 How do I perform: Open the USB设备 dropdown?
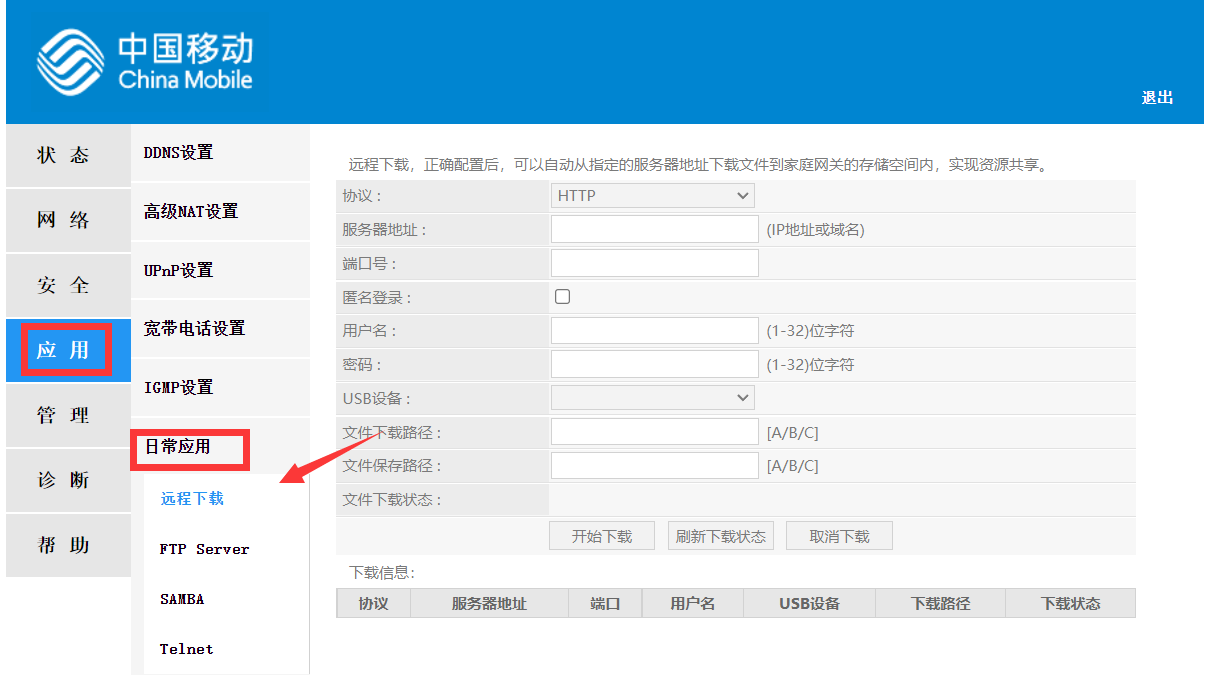pyautogui.click(x=653, y=398)
